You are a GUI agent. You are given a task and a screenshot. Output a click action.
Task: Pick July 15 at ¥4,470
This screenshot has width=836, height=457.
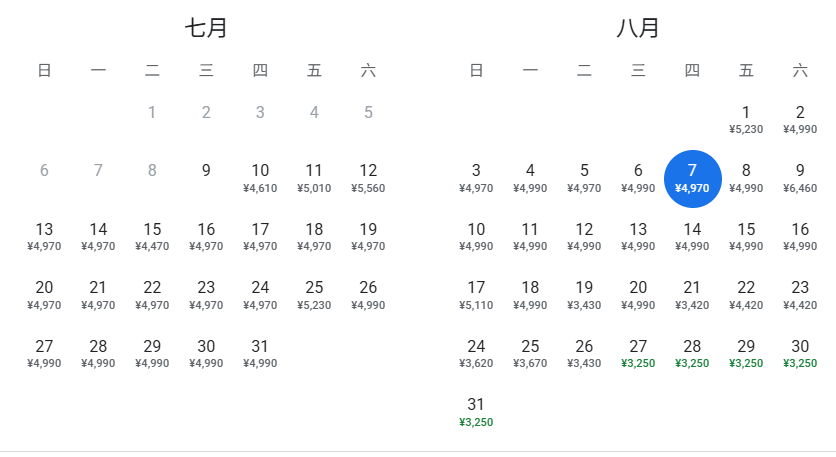[152, 235]
